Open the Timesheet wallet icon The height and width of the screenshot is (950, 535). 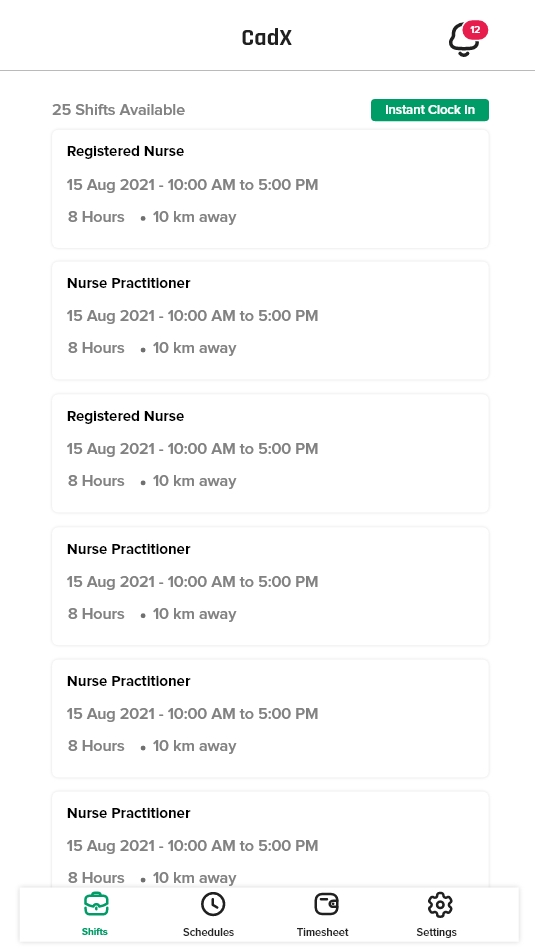[327, 904]
